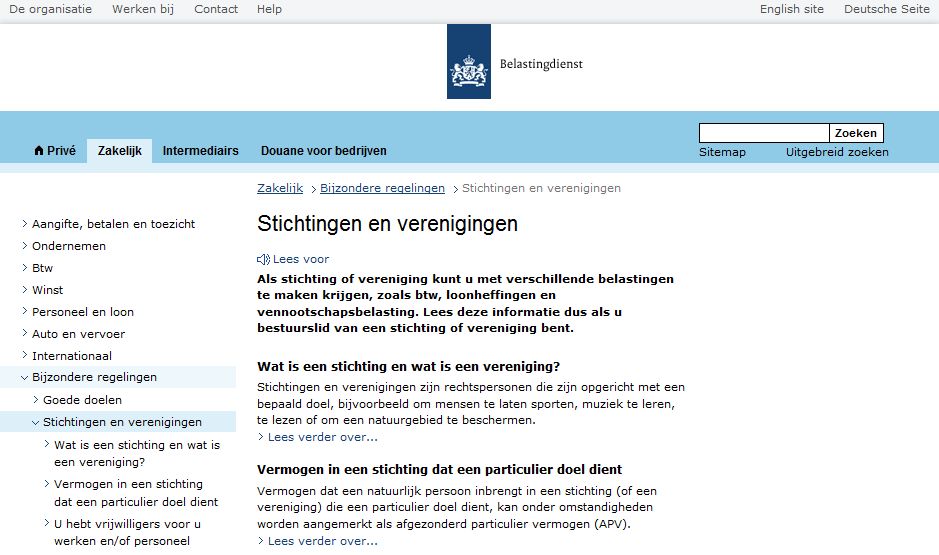Switch to the Deutsche Seite
Screen dimensions: 939x555
[886, 9]
